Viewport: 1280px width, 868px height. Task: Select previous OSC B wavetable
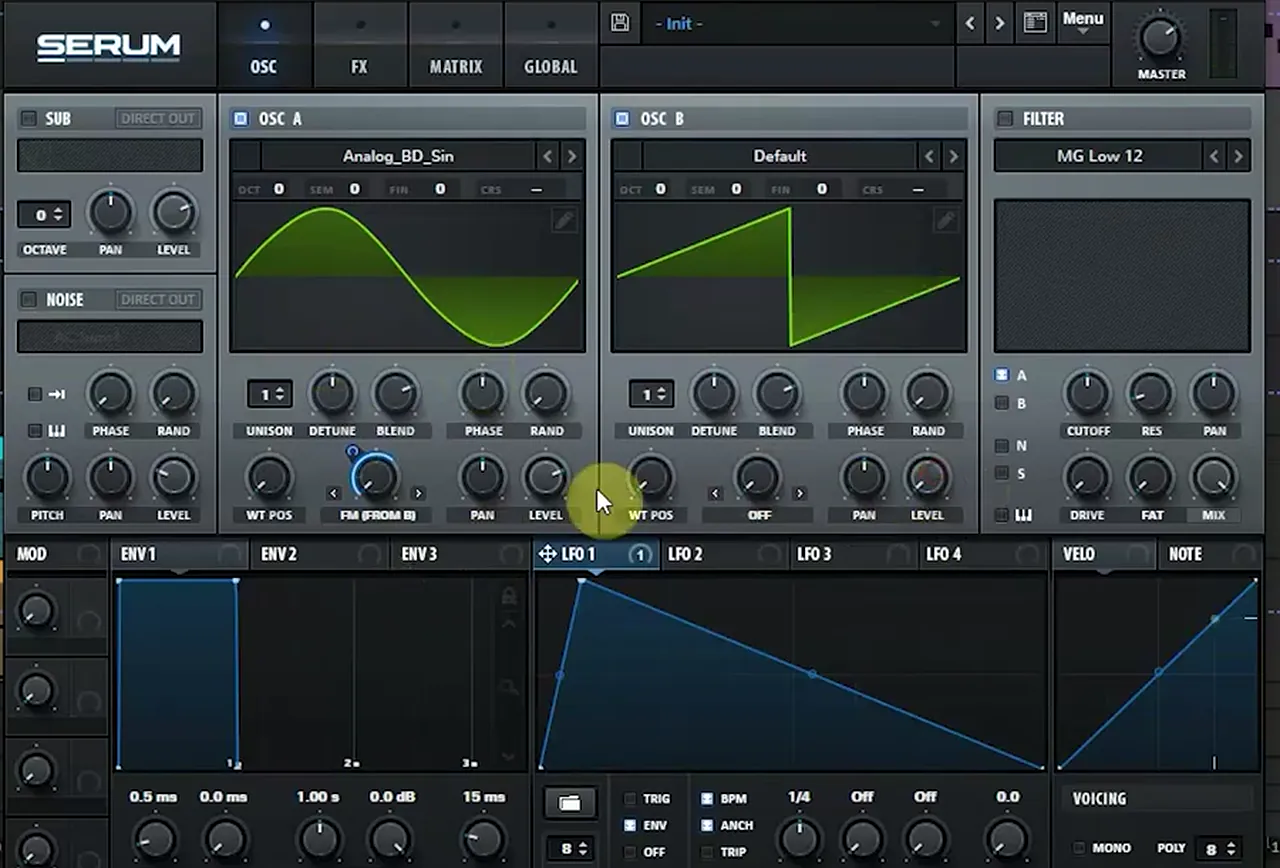929,156
